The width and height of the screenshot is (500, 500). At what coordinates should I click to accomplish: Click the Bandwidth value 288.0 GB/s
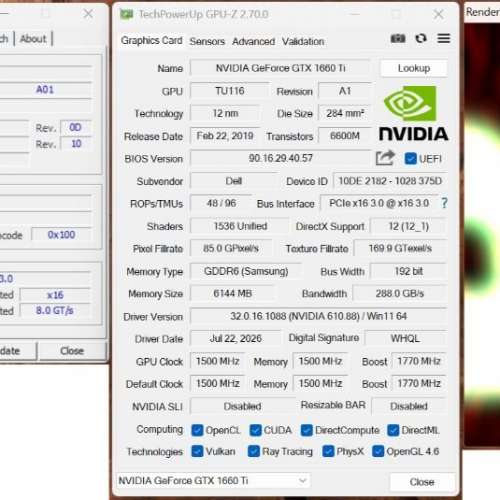[400, 294]
